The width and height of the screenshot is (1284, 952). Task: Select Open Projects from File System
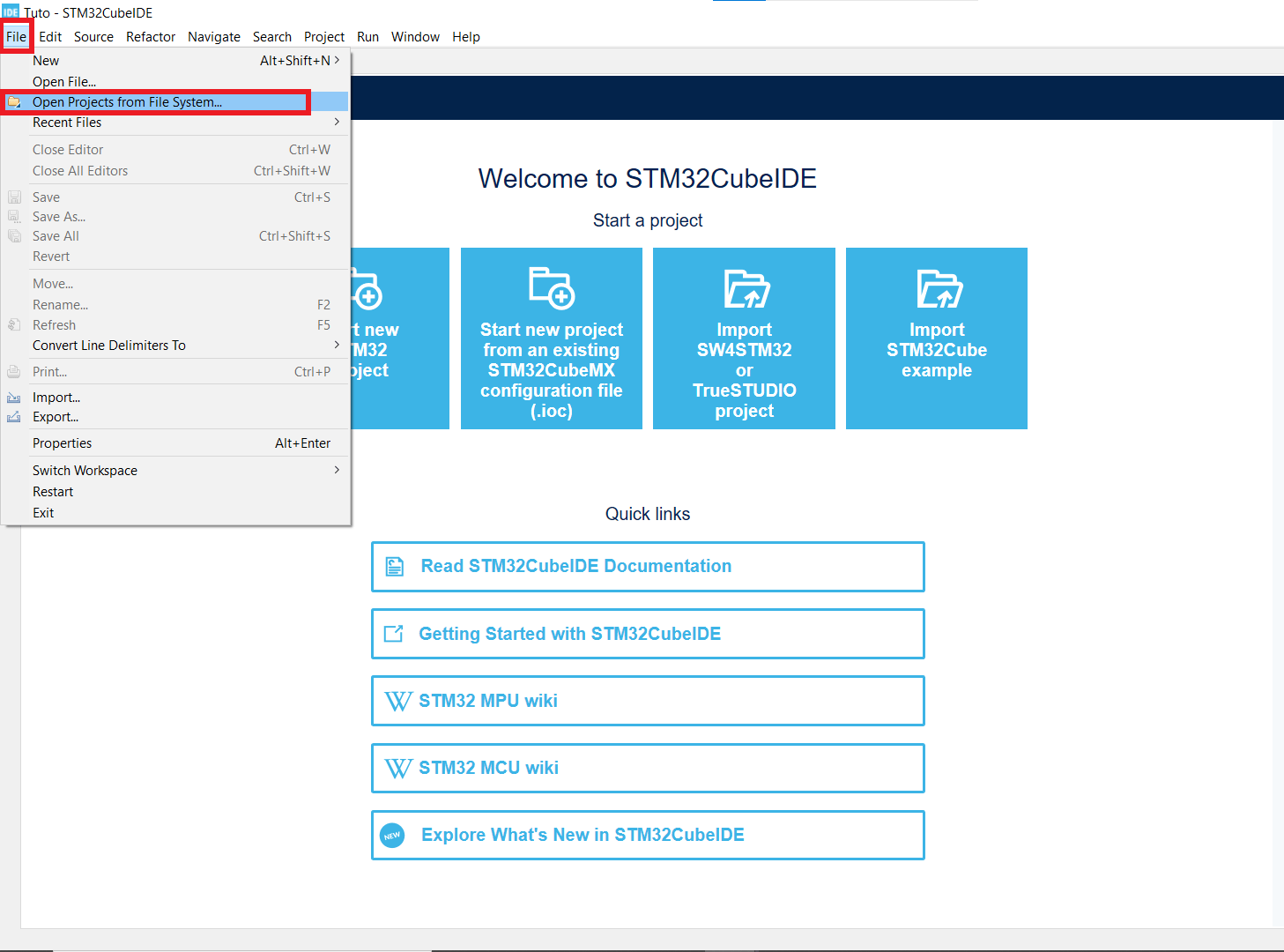point(175,102)
